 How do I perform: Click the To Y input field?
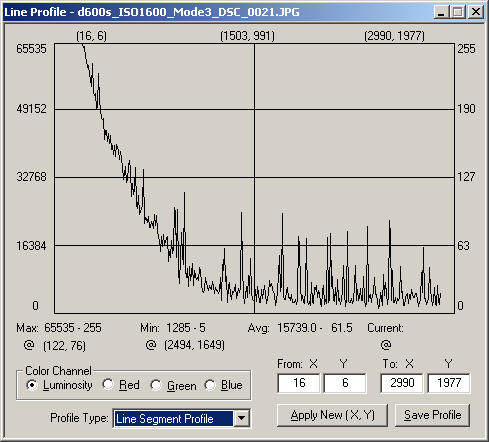coord(449,383)
